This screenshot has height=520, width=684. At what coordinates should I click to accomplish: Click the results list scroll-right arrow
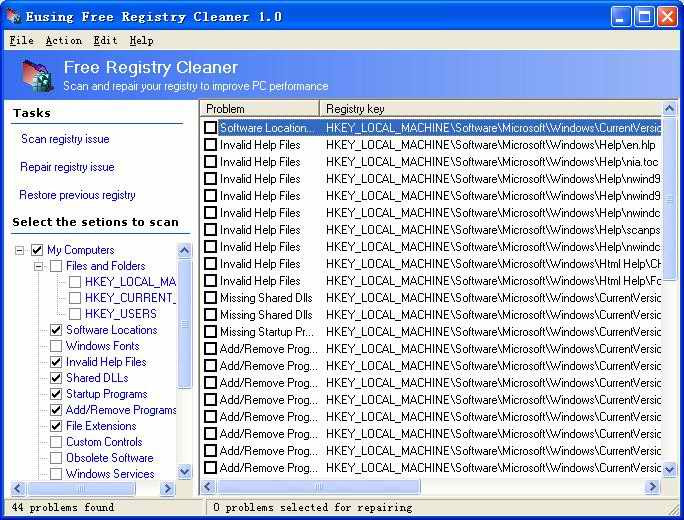653,487
